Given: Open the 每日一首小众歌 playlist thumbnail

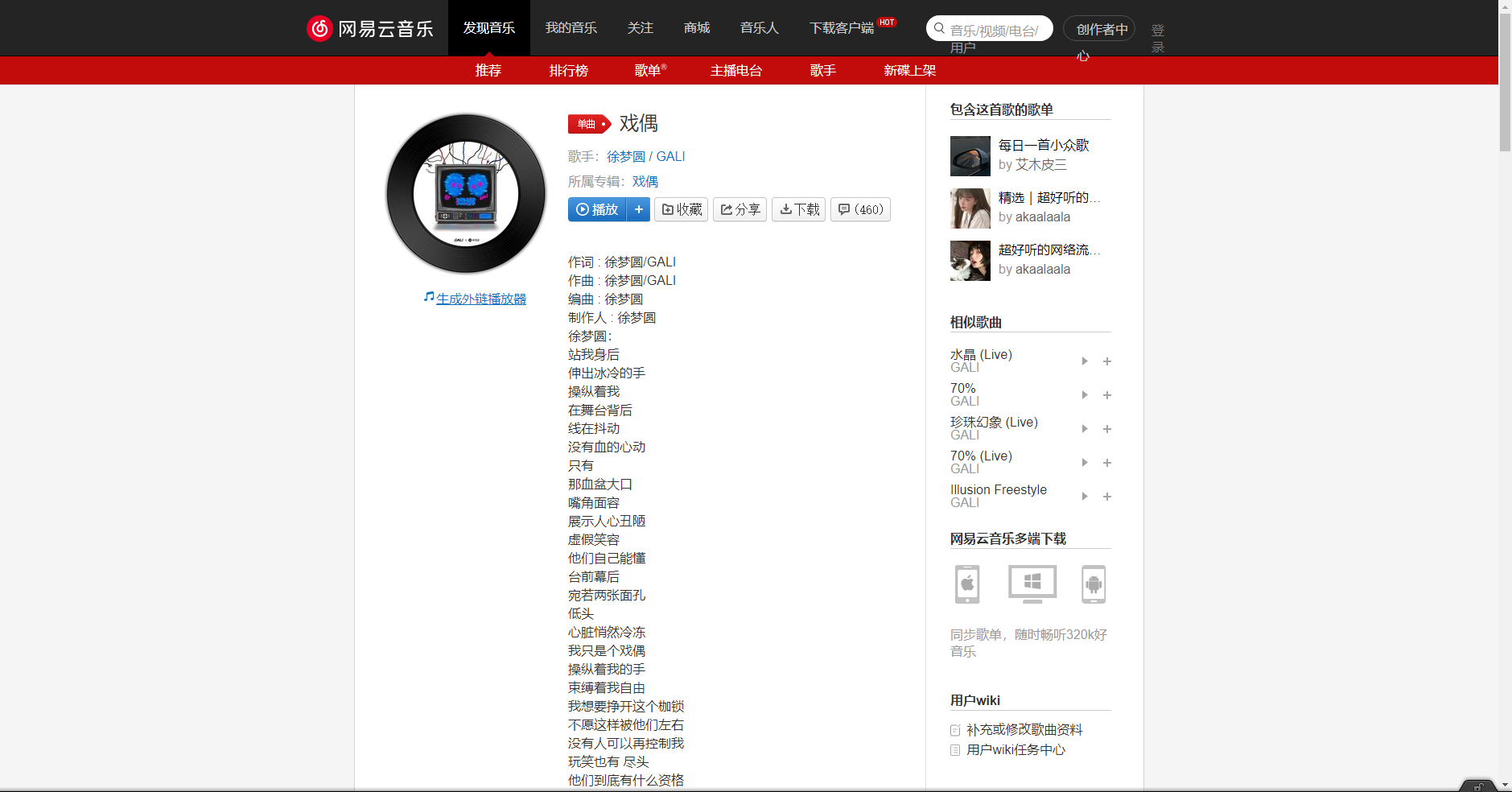Looking at the screenshot, I should click(x=970, y=155).
